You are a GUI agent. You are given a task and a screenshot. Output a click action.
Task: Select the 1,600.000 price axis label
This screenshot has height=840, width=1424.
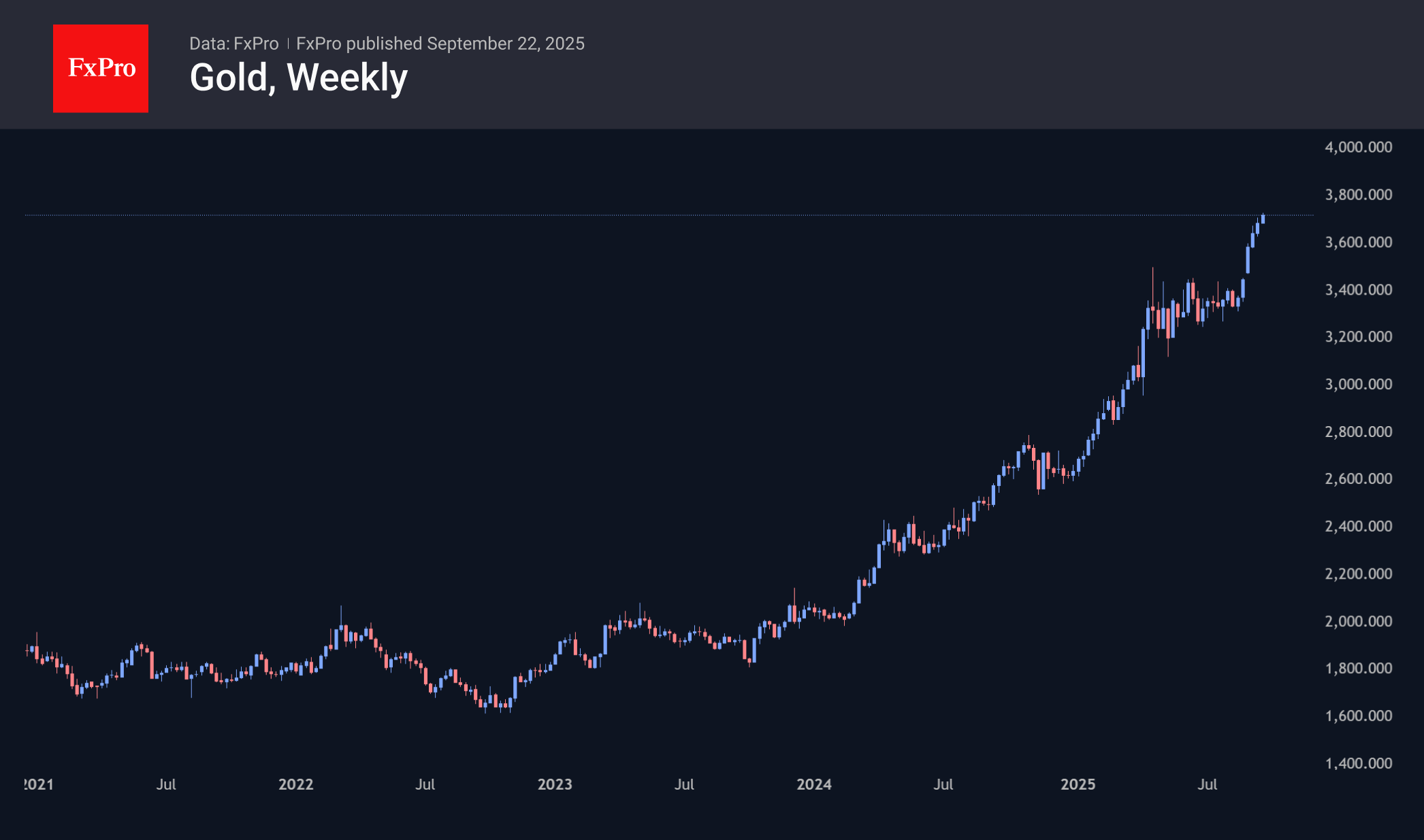coord(1358,716)
